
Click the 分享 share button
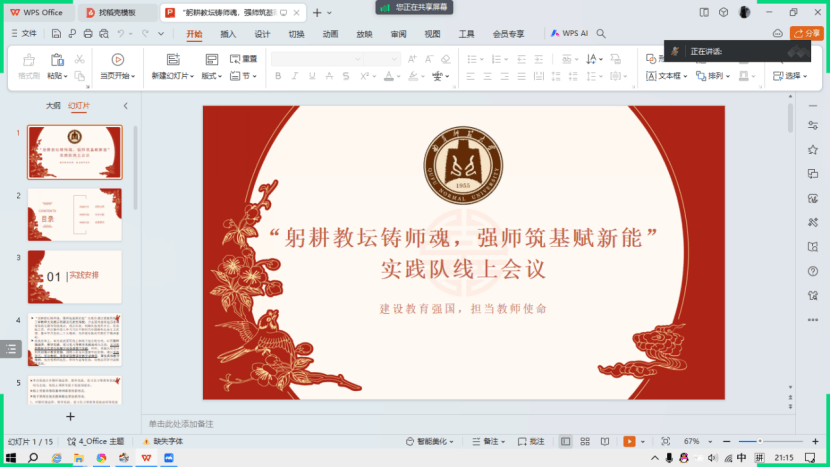click(807, 33)
